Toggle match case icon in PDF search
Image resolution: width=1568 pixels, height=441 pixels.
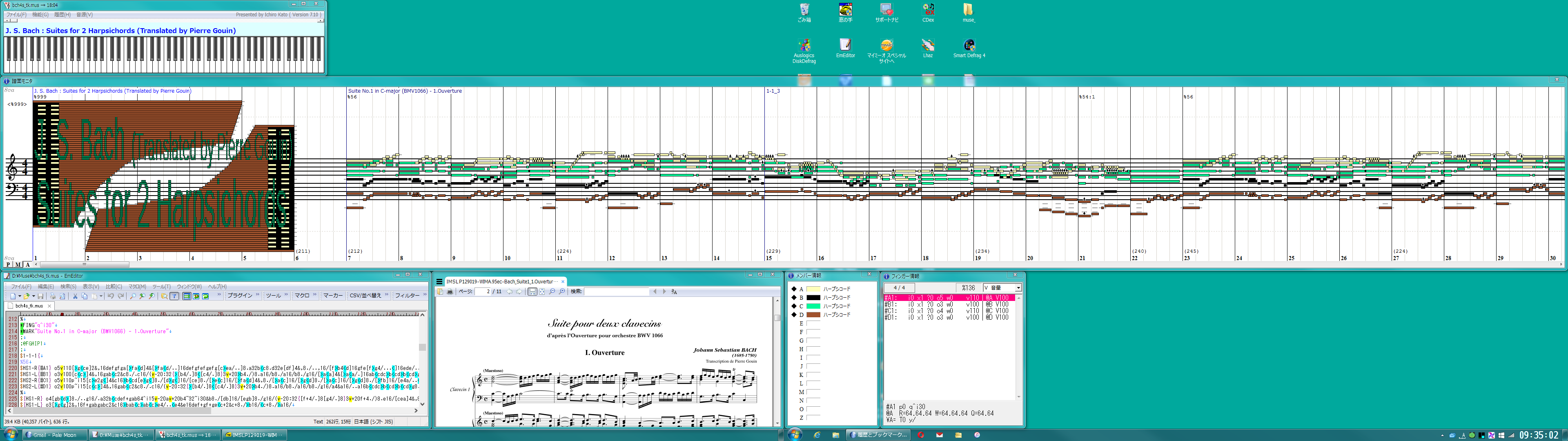pos(675,292)
